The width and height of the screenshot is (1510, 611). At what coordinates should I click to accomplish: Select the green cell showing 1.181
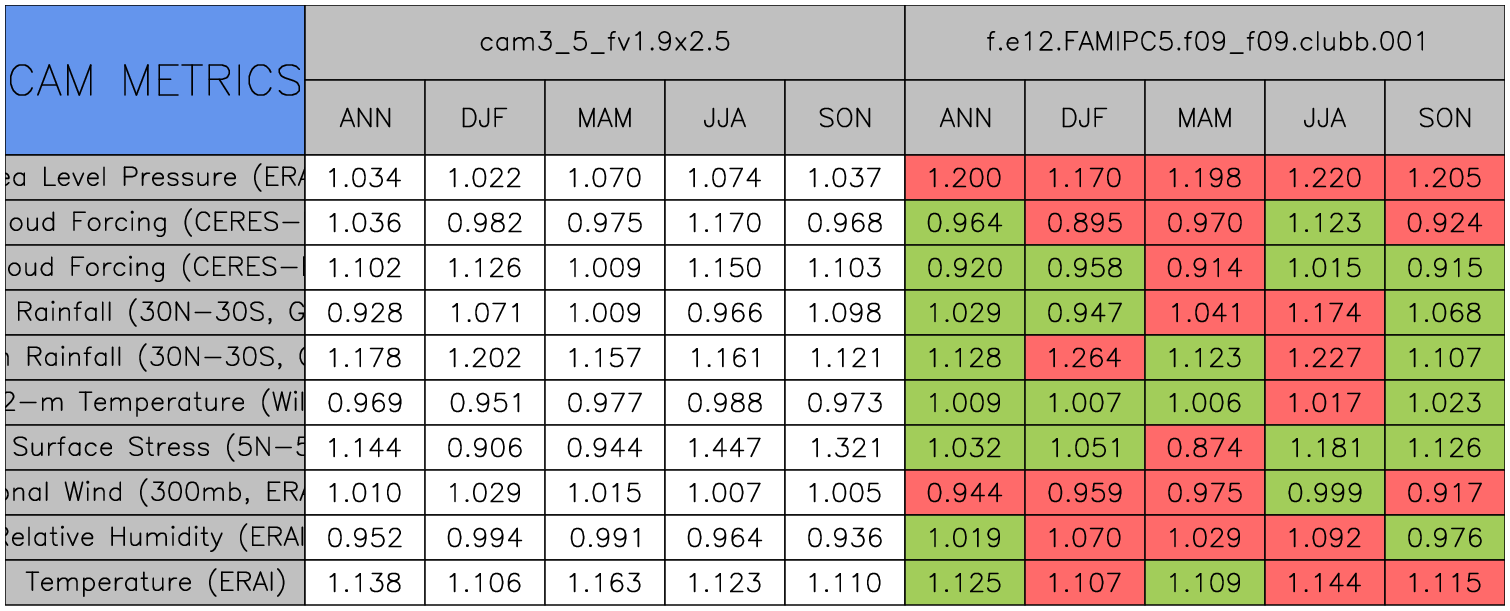(x=1324, y=447)
